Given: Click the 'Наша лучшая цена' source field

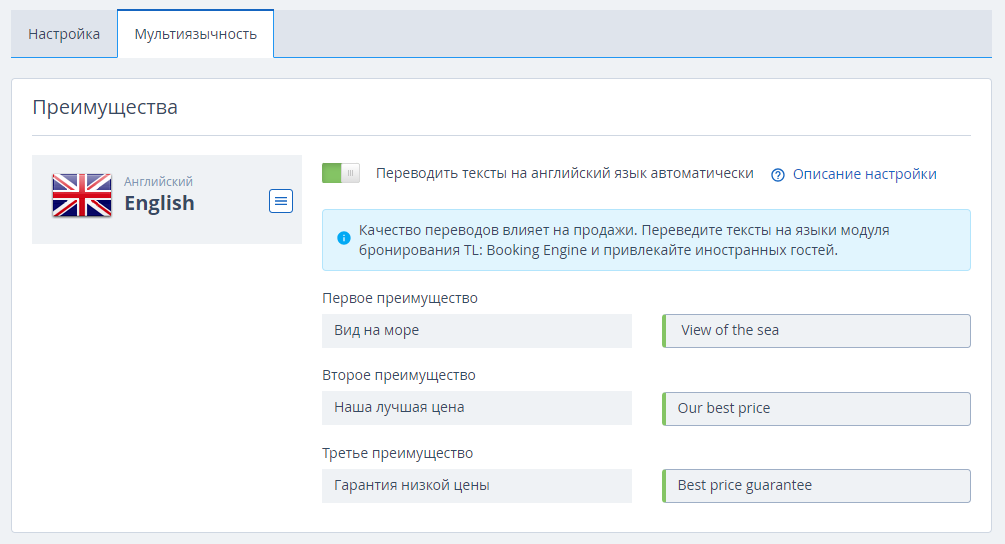Looking at the screenshot, I should tap(477, 408).
